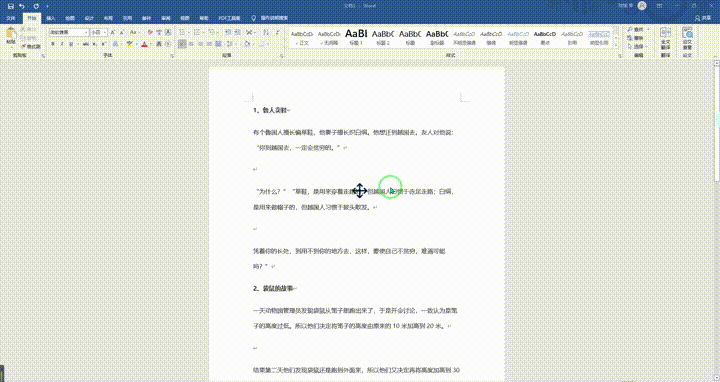Screen dimensions: 720x382
Task: Switch to the Insert (插入) tab
Action: [51, 18]
